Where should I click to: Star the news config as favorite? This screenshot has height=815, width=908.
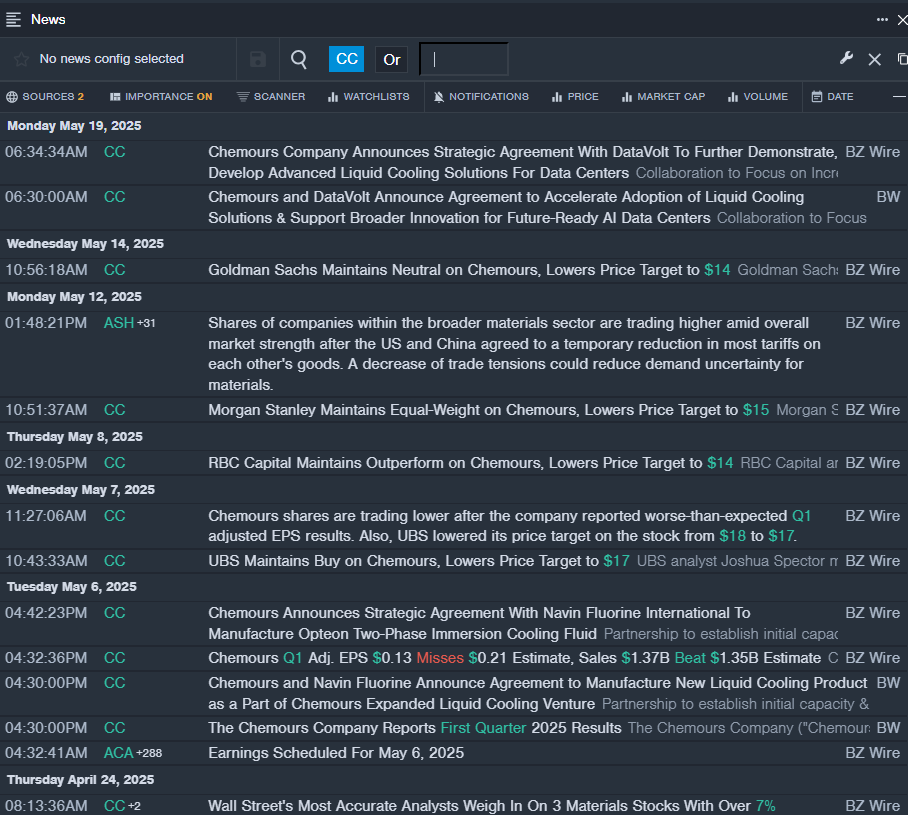point(21,59)
